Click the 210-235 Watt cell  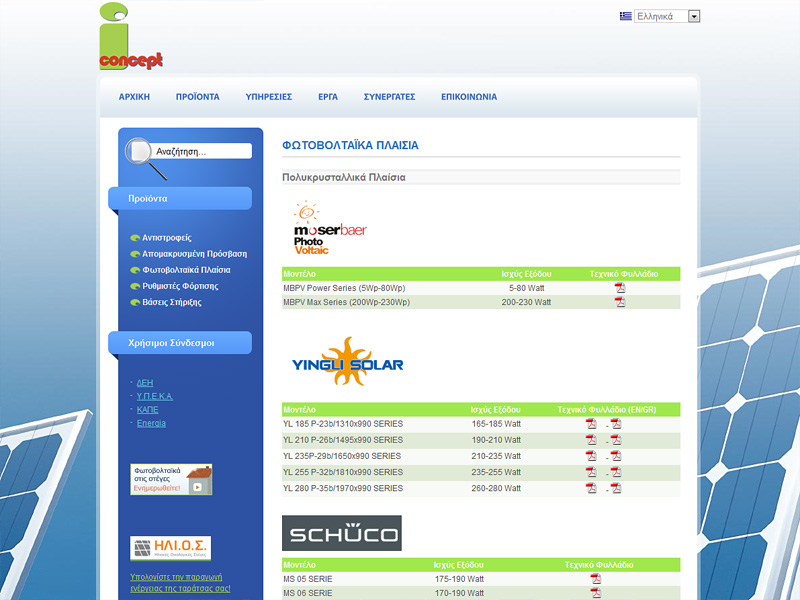[496, 456]
